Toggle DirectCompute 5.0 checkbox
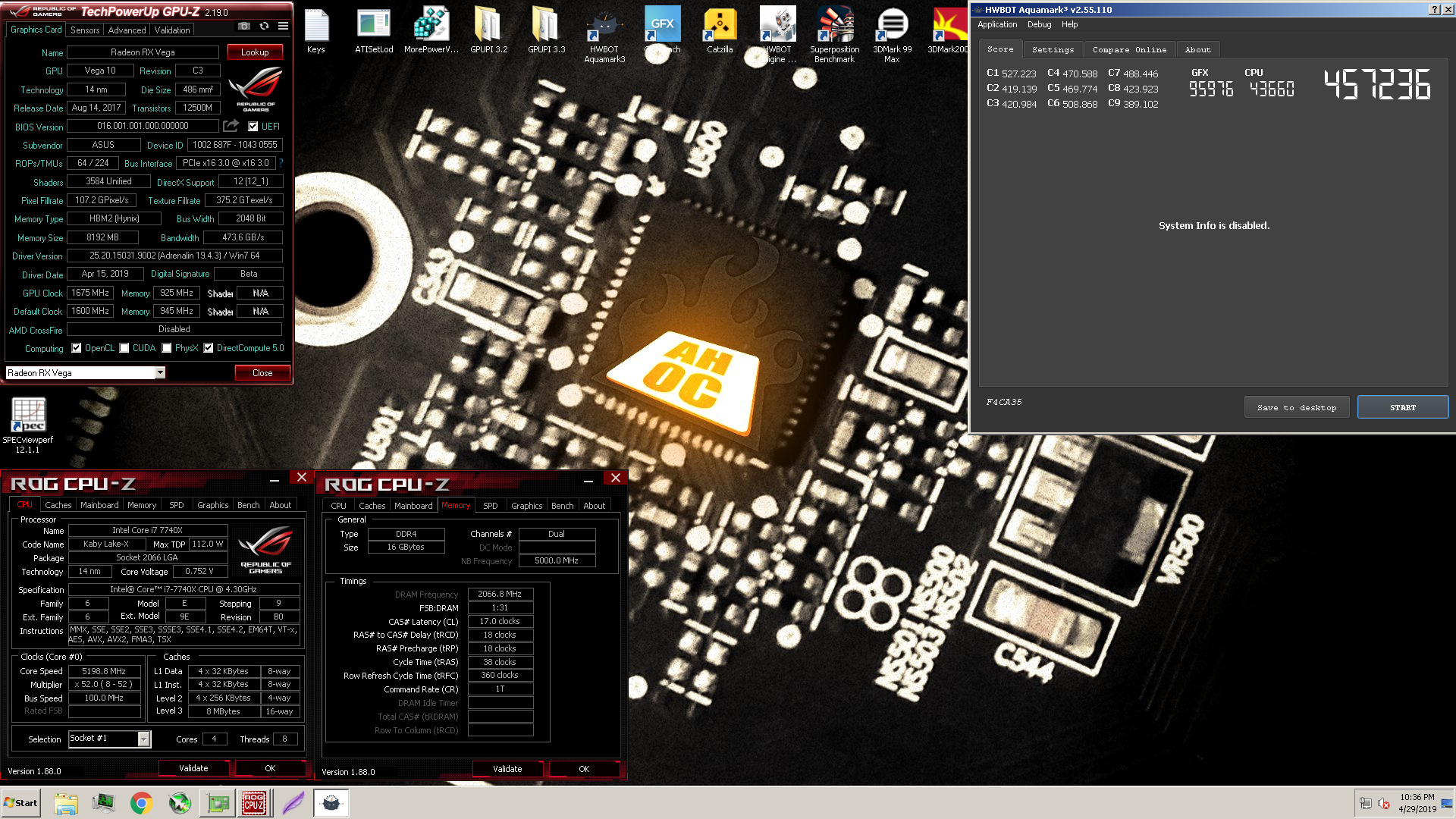 click(209, 348)
